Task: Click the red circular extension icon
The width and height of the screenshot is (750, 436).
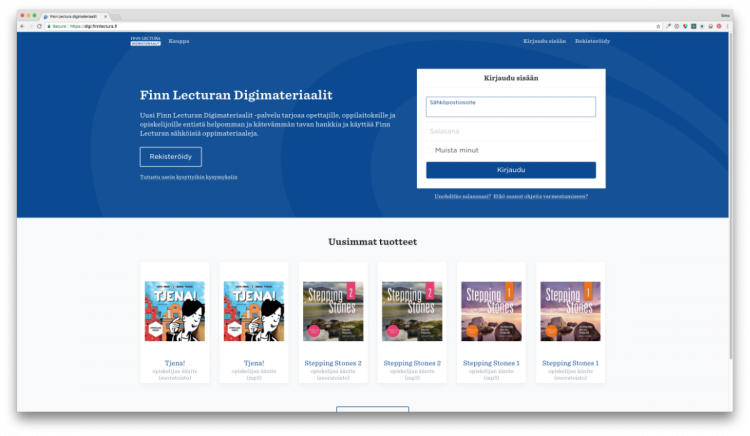Action: coord(719,26)
